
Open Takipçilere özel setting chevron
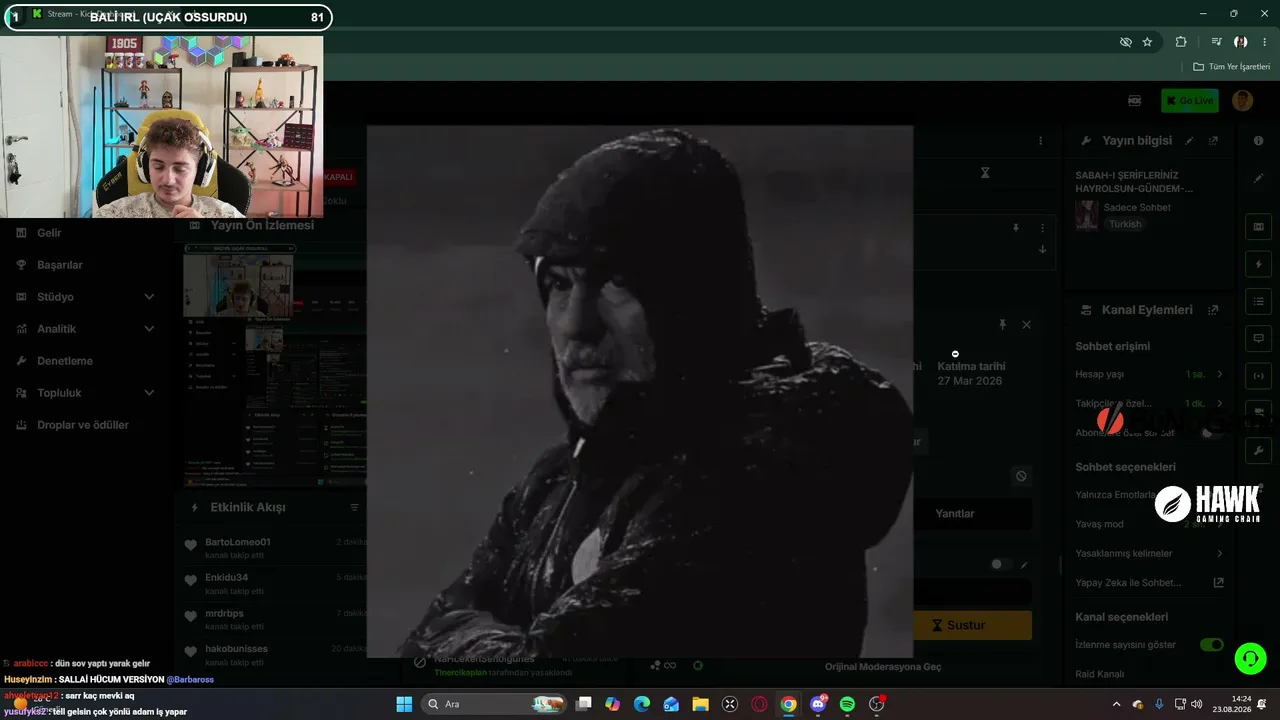pyautogui.click(x=1219, y=403)
